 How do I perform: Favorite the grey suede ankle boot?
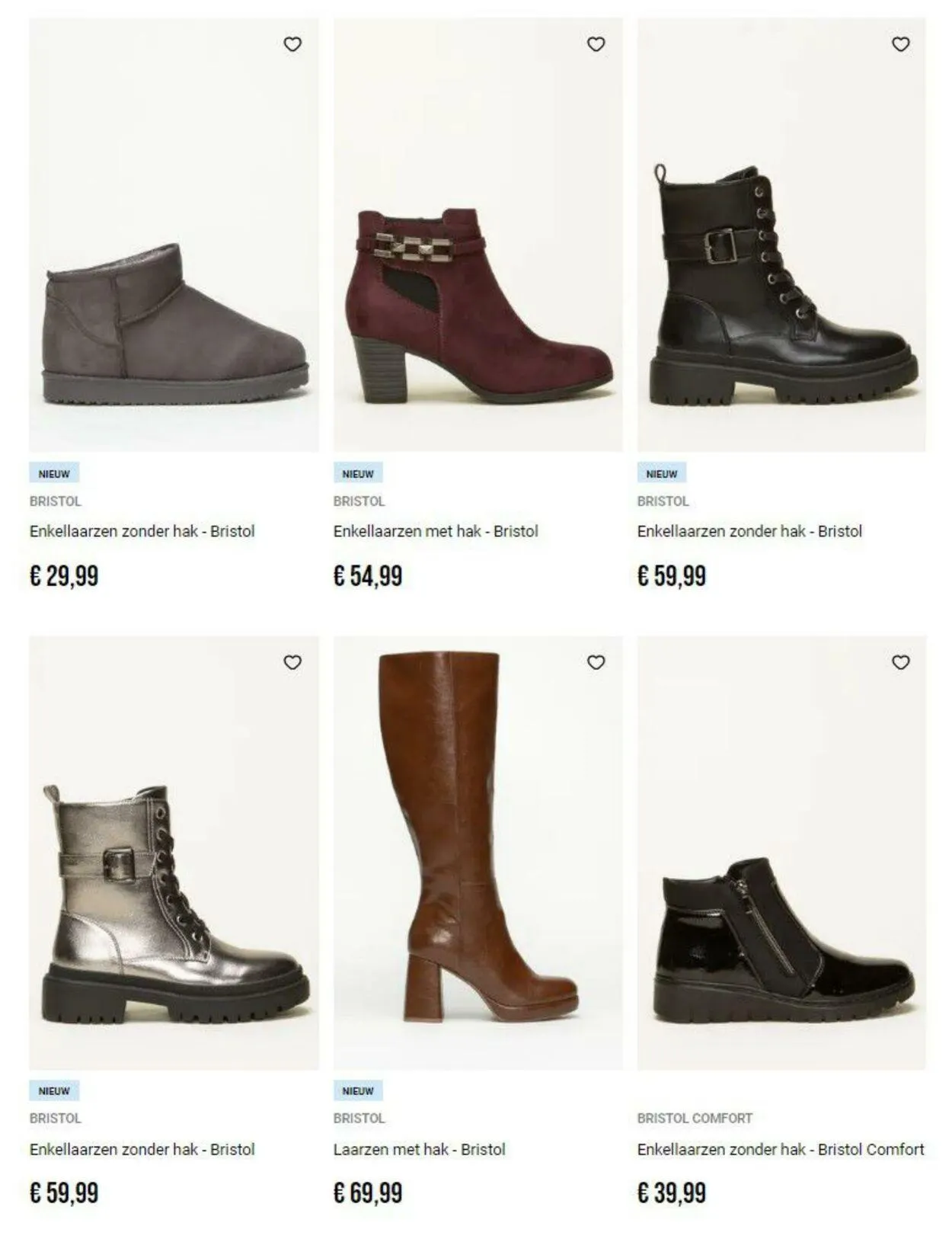click(292, 44)
